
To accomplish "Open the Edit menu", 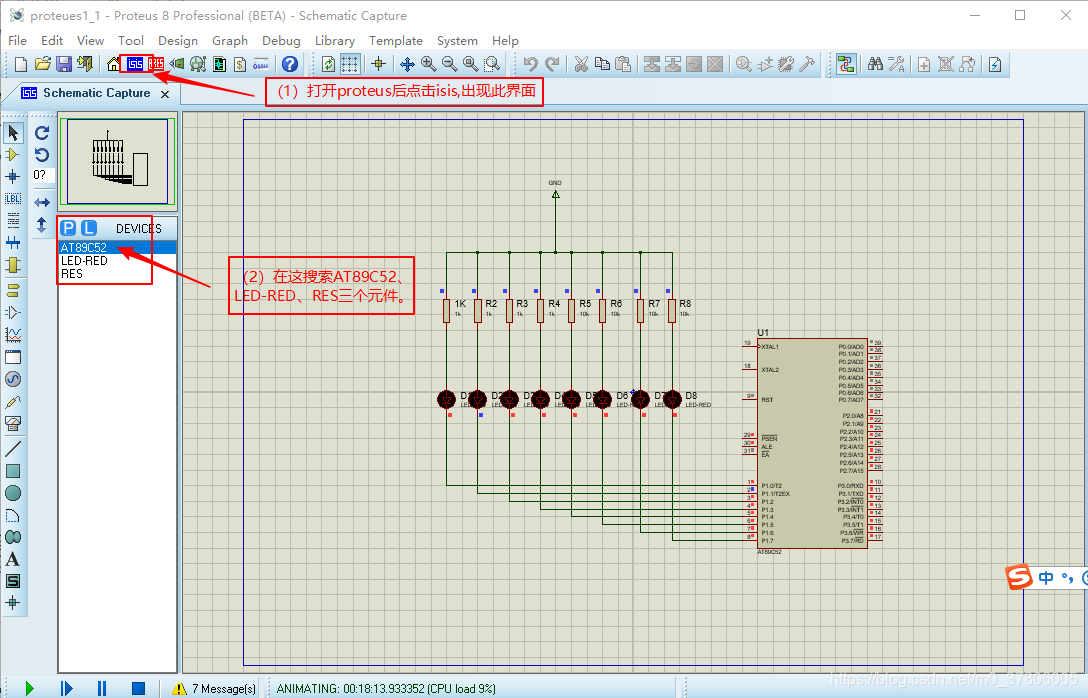I will [52, 41].
